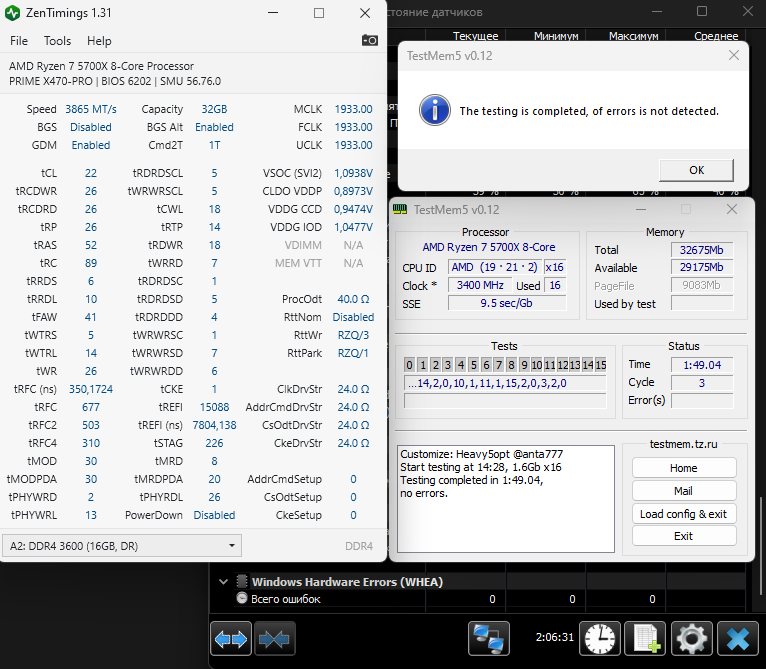Screen dimensions: 766x669
Task: Click the collapse columns arrows icon
Action: tap(273, 638)
